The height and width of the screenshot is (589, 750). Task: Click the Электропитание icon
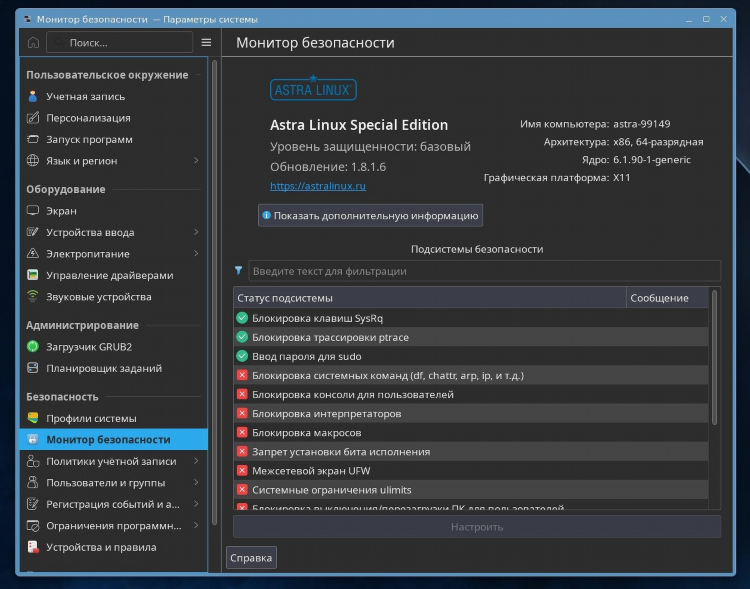click(33, 254)
